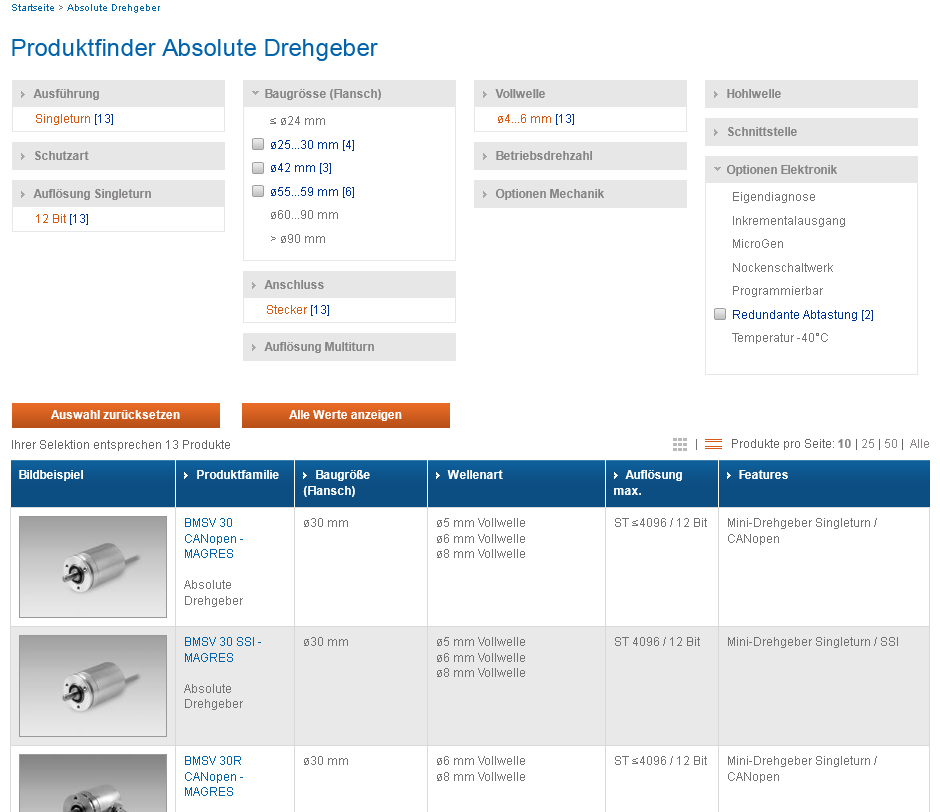
Task: Open BMSV 30 SSI - MAGRES product
Action: tap(222, 649)
